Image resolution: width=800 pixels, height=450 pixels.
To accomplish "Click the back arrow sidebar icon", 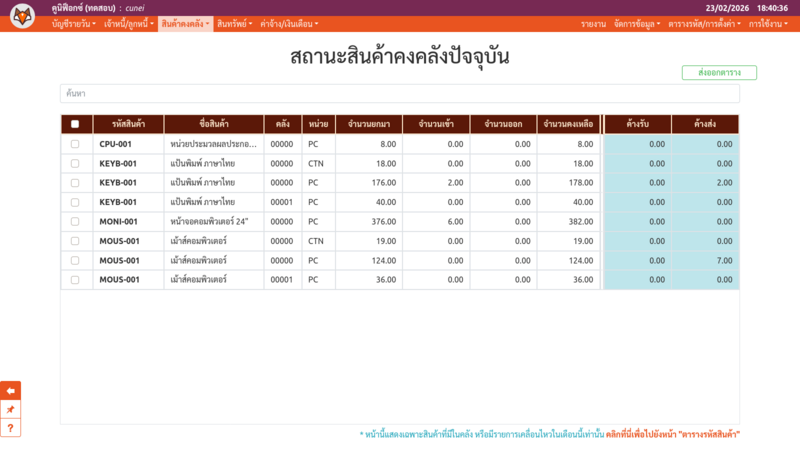I will [x=10, y=391].
